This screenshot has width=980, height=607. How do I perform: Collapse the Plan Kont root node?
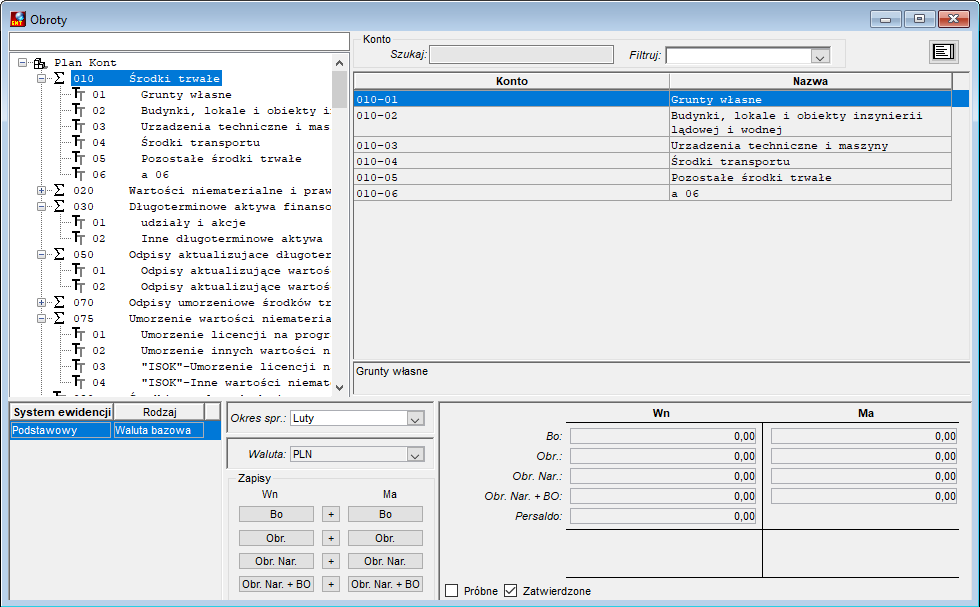click(22, 63)
